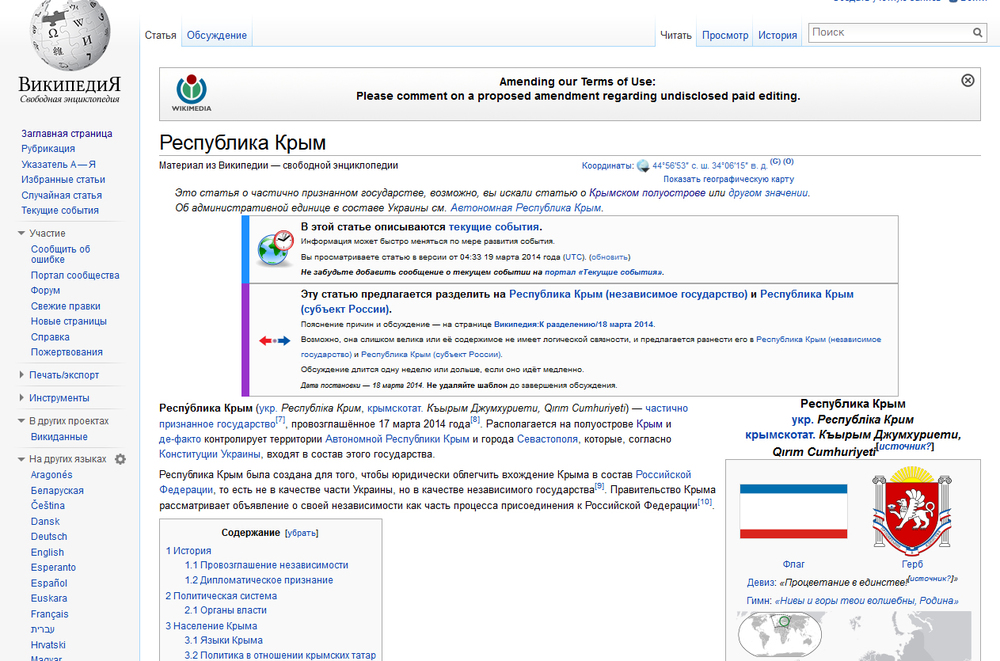Click the Флаг caption link

click(x=793, y=564)
